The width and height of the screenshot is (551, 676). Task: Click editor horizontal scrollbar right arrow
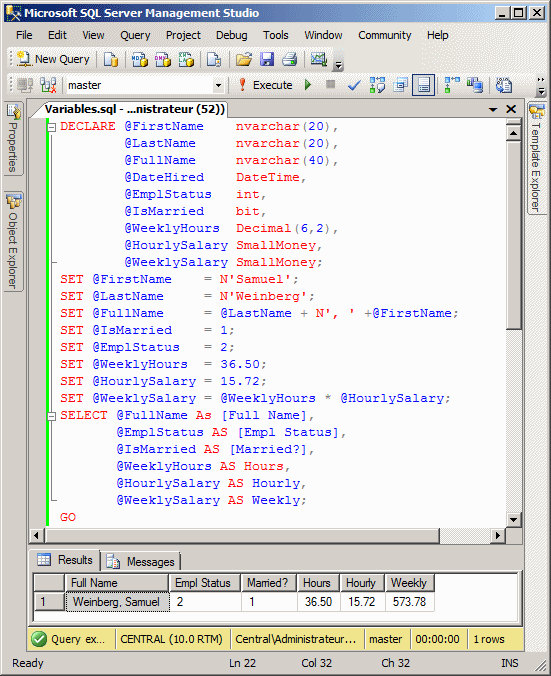tap(498, 535)
